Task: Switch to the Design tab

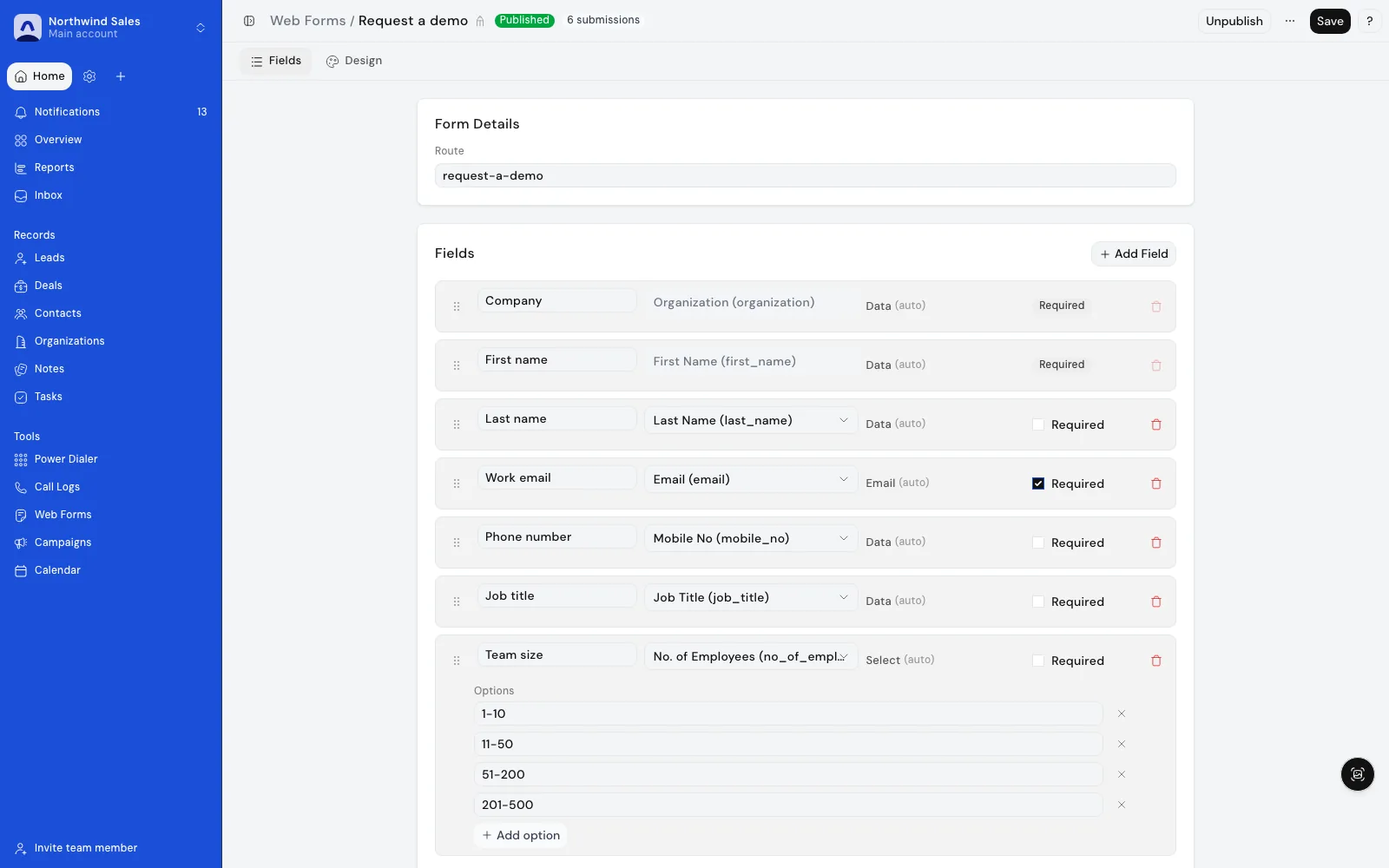Action: point(354,61)
